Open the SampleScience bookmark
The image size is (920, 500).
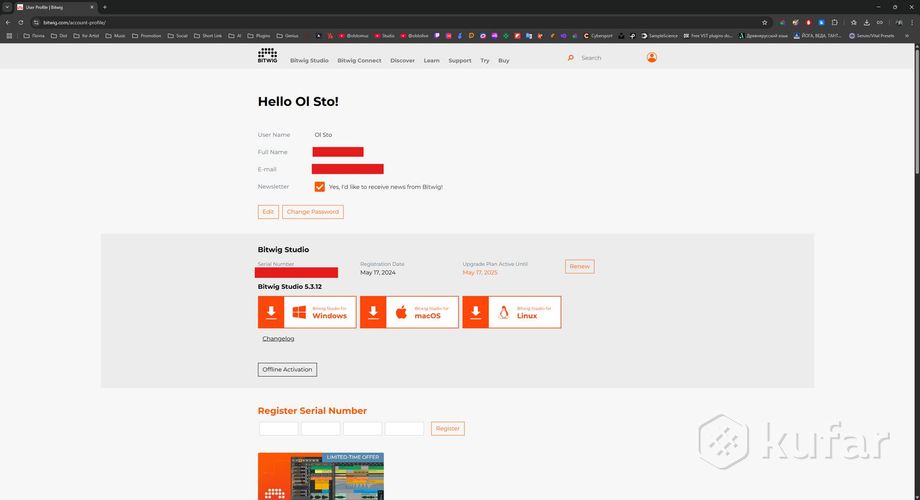(659, 36)
